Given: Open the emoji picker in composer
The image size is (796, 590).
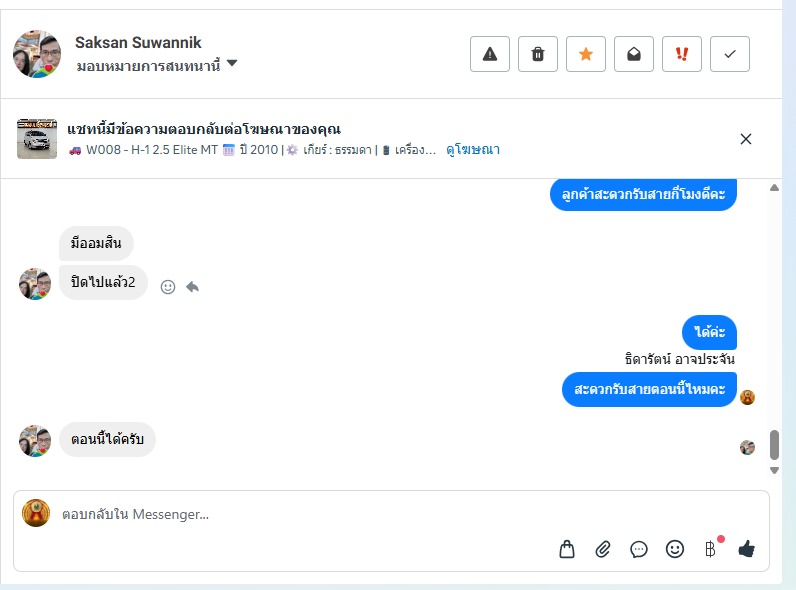Looking at the screenshot, I should point(675,549).
